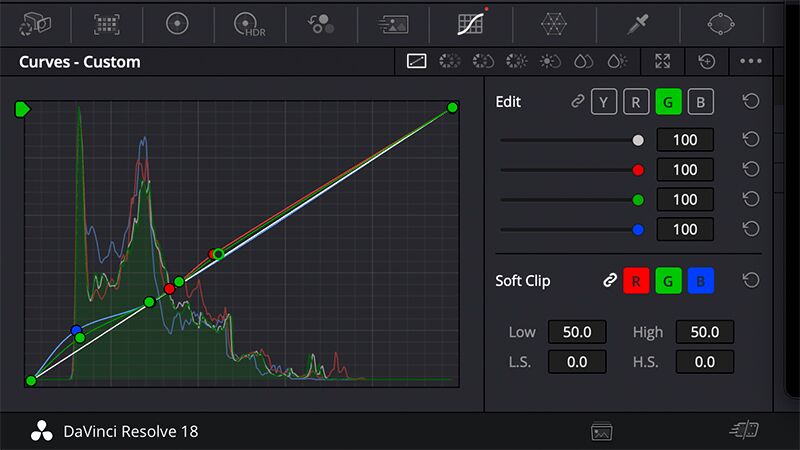Reset the Soft Clip settings
The image size is (800, 450).
[751, 281]
